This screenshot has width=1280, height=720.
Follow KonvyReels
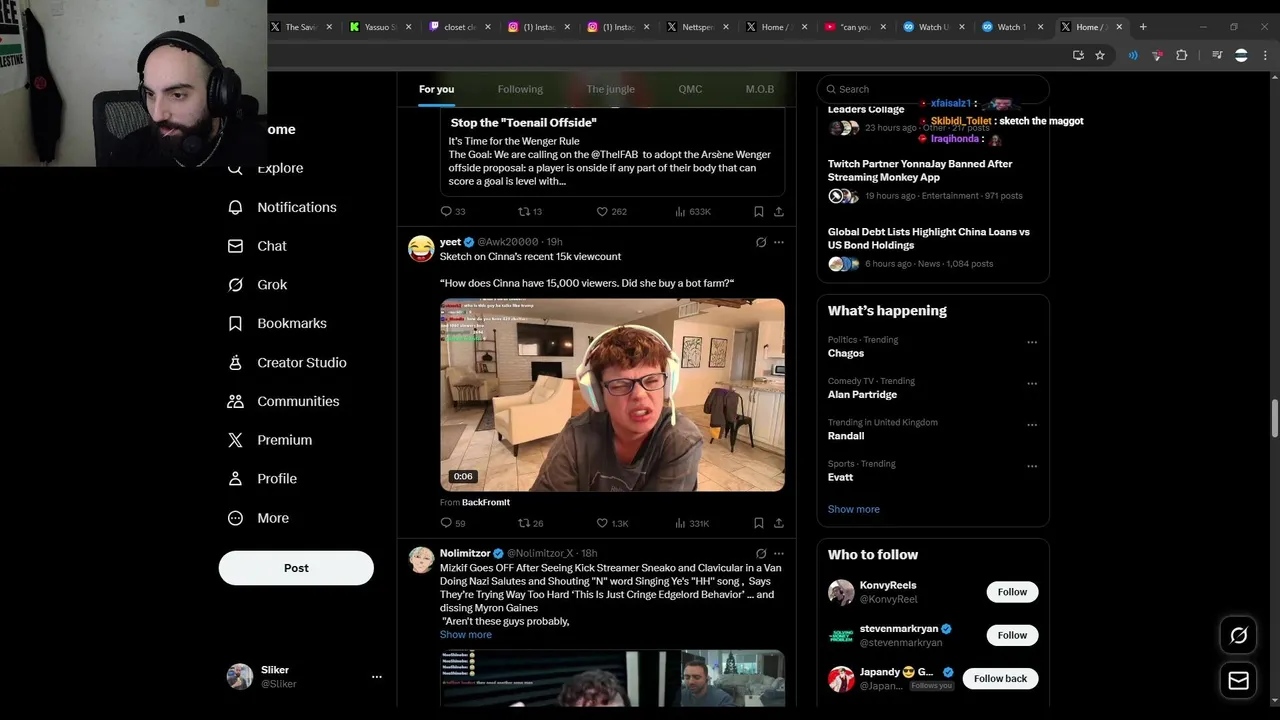pos(1012,592)
